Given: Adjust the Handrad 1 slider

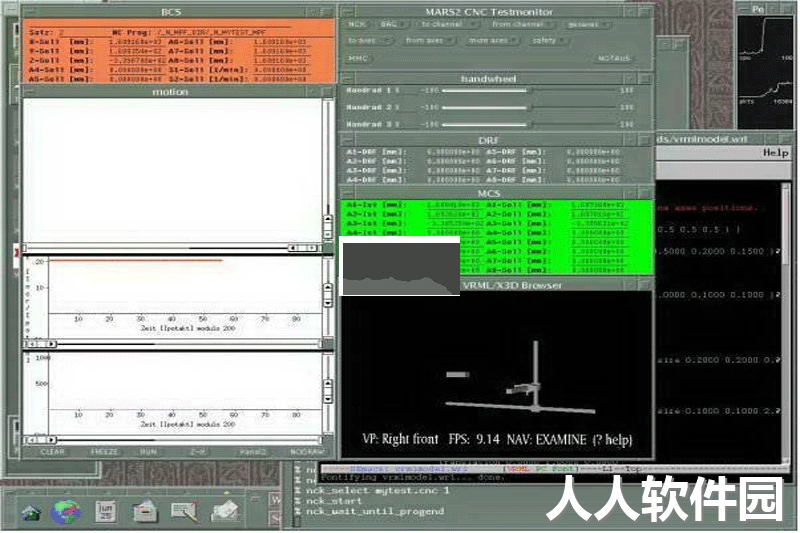Looking at the screenshot, I should [529, 90].
